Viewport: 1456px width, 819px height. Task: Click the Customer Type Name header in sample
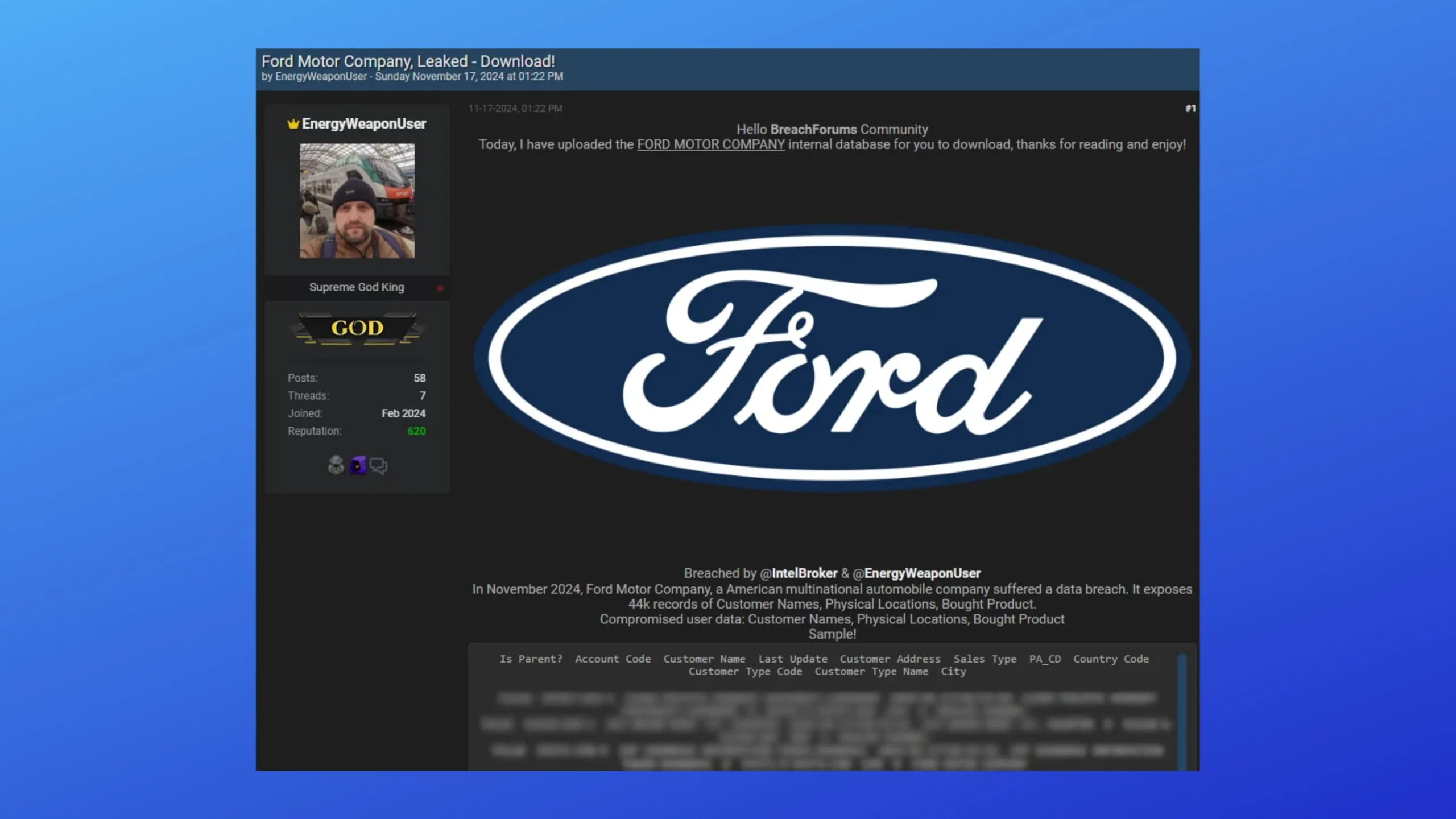click(x=871, y=672)
